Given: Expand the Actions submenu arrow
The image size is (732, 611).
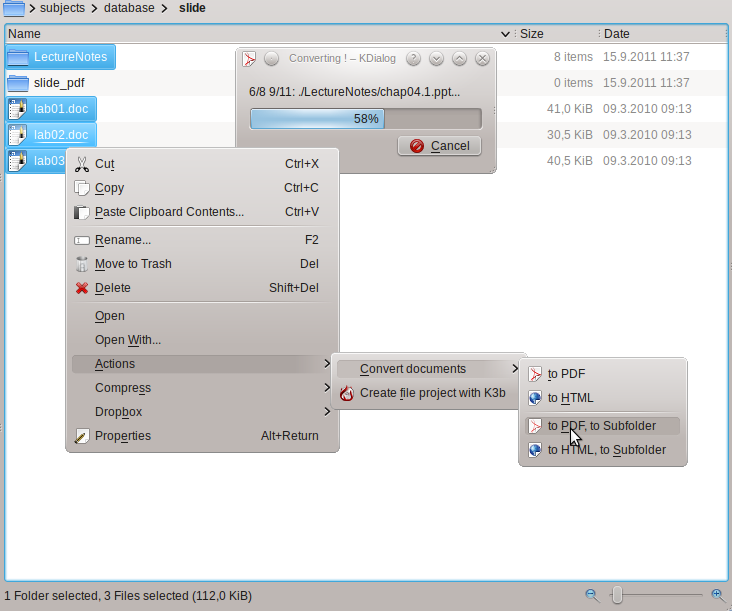Looking at the screenshot, I should [x=327, y=364].
